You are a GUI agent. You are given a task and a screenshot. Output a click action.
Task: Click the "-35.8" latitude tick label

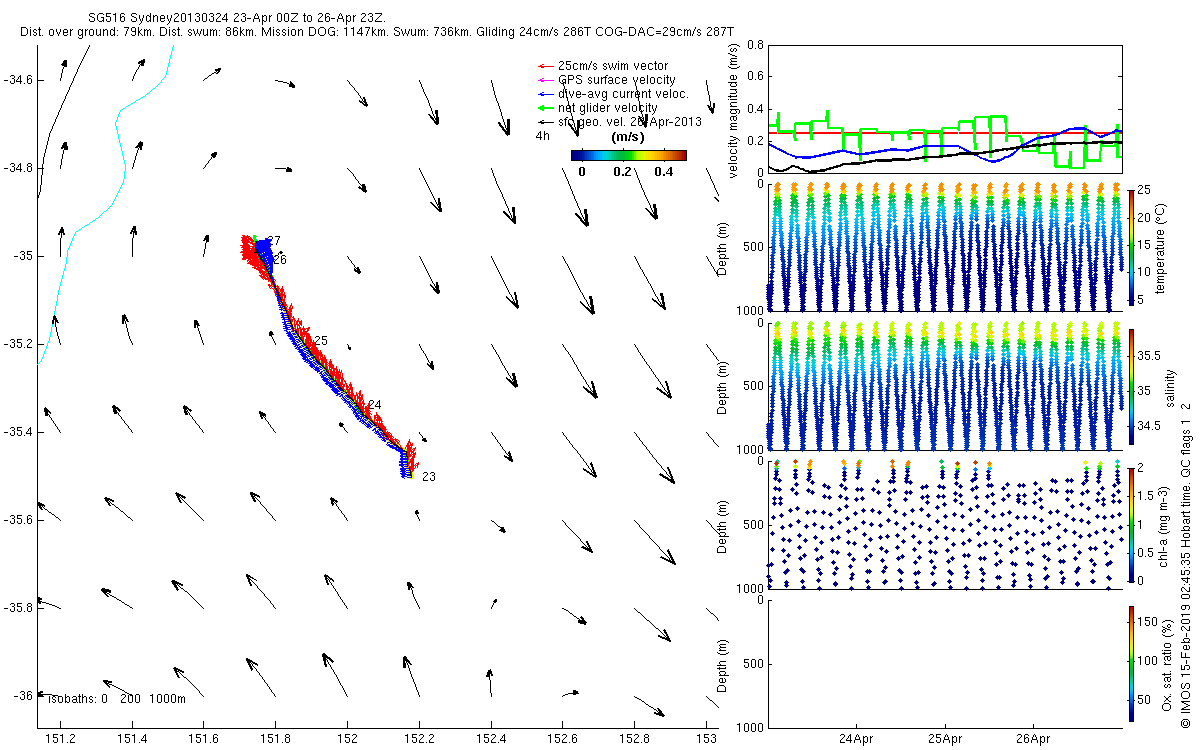18,608
